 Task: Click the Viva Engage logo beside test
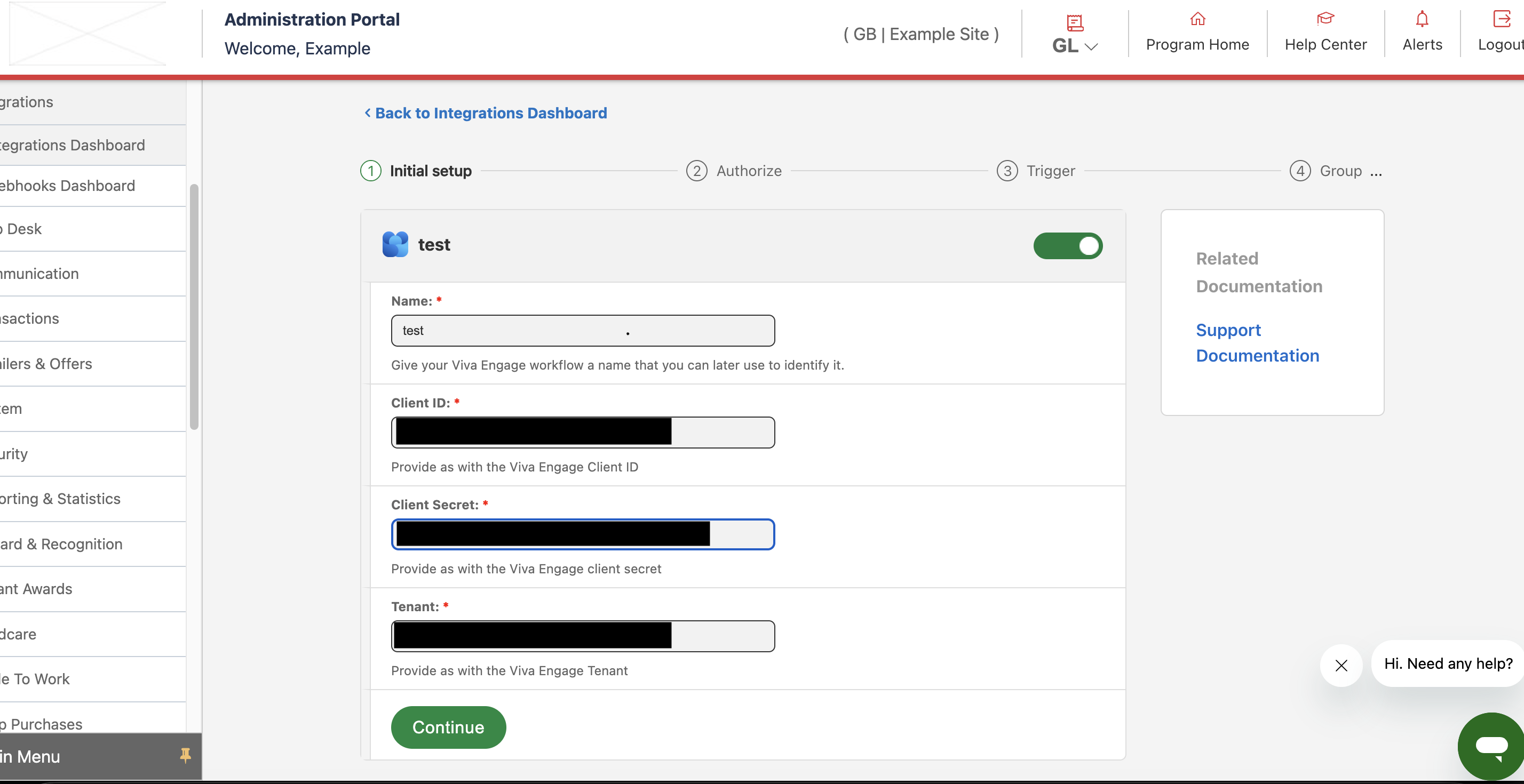[395, 244]
